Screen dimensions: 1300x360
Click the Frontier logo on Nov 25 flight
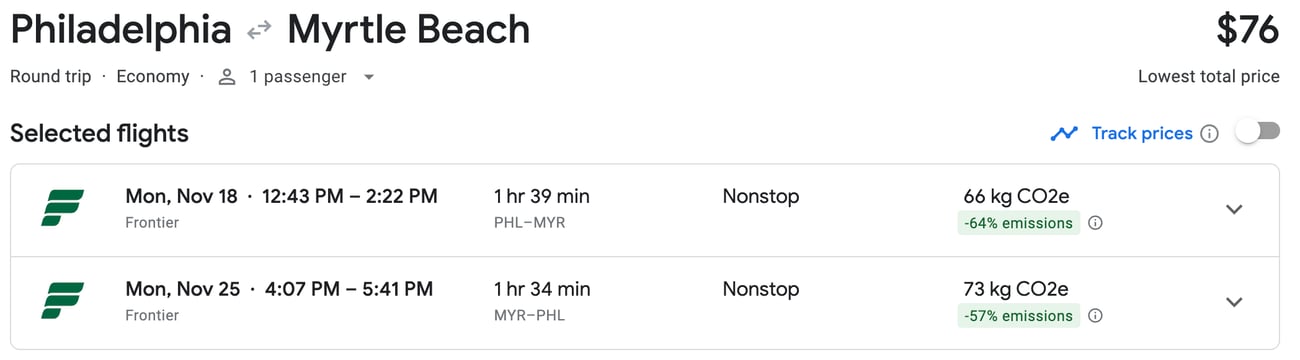pos(62,301)
